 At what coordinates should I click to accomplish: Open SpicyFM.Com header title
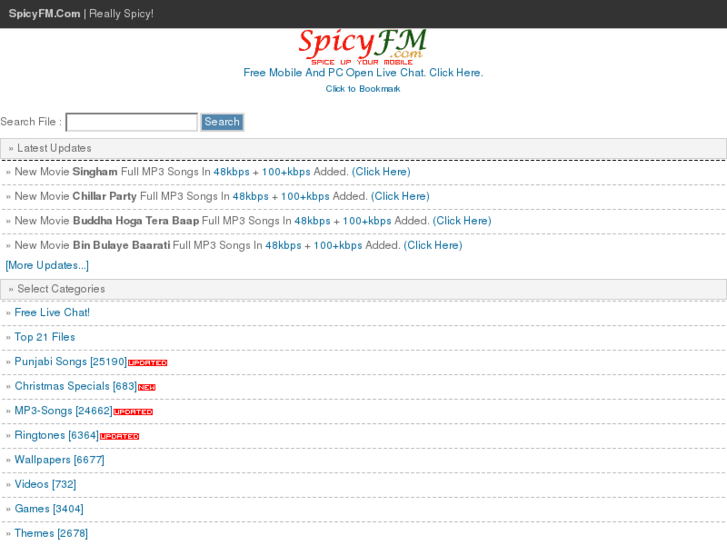click(x=44, y=14)
